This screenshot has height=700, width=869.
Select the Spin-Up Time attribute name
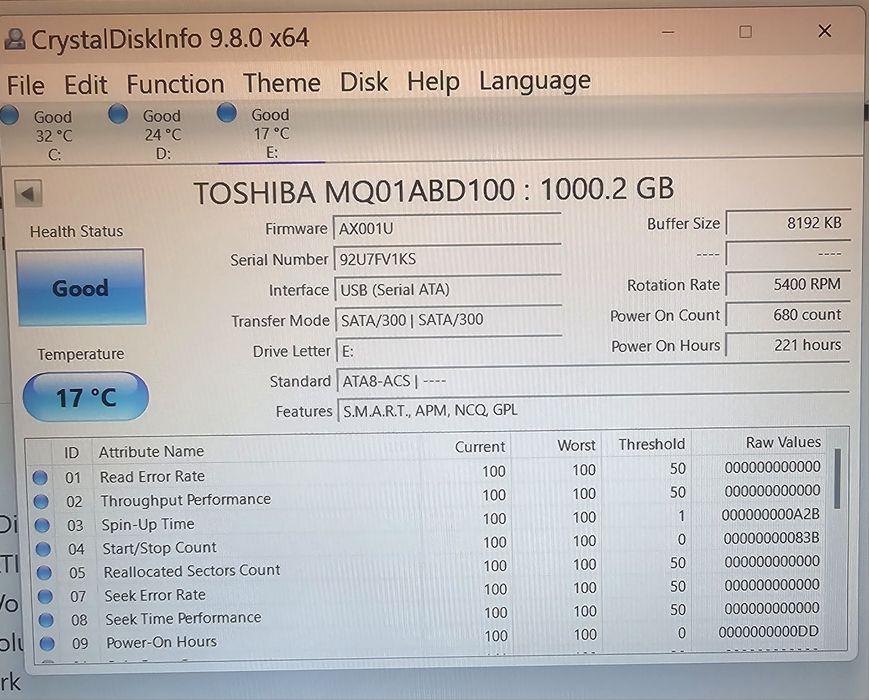coord(148,524)
